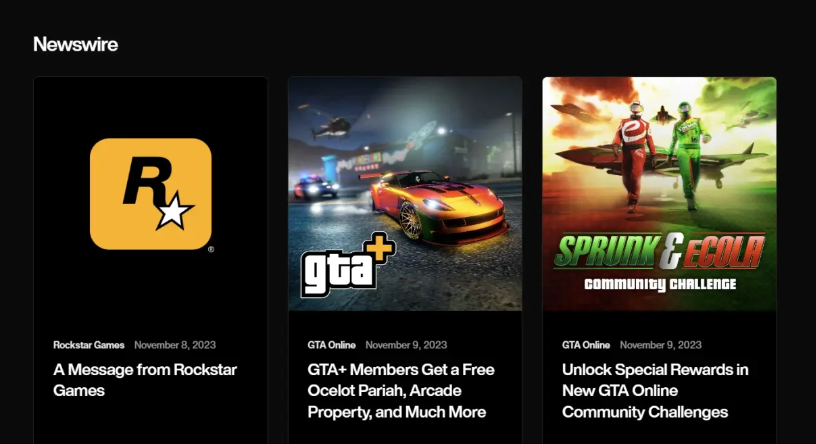Click the police car in the GTA+ image

coord(314,188)
